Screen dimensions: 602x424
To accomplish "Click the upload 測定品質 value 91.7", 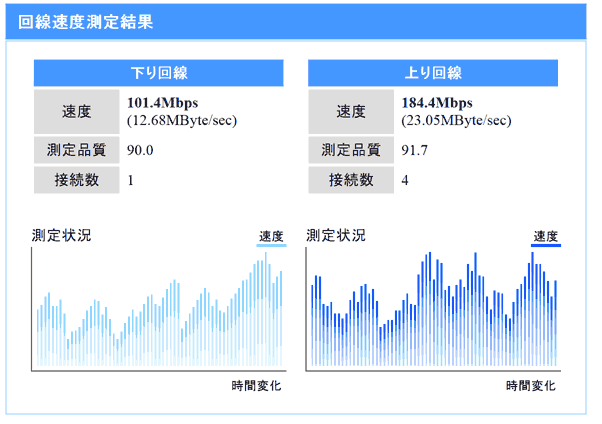I will [x=414, y=150].
